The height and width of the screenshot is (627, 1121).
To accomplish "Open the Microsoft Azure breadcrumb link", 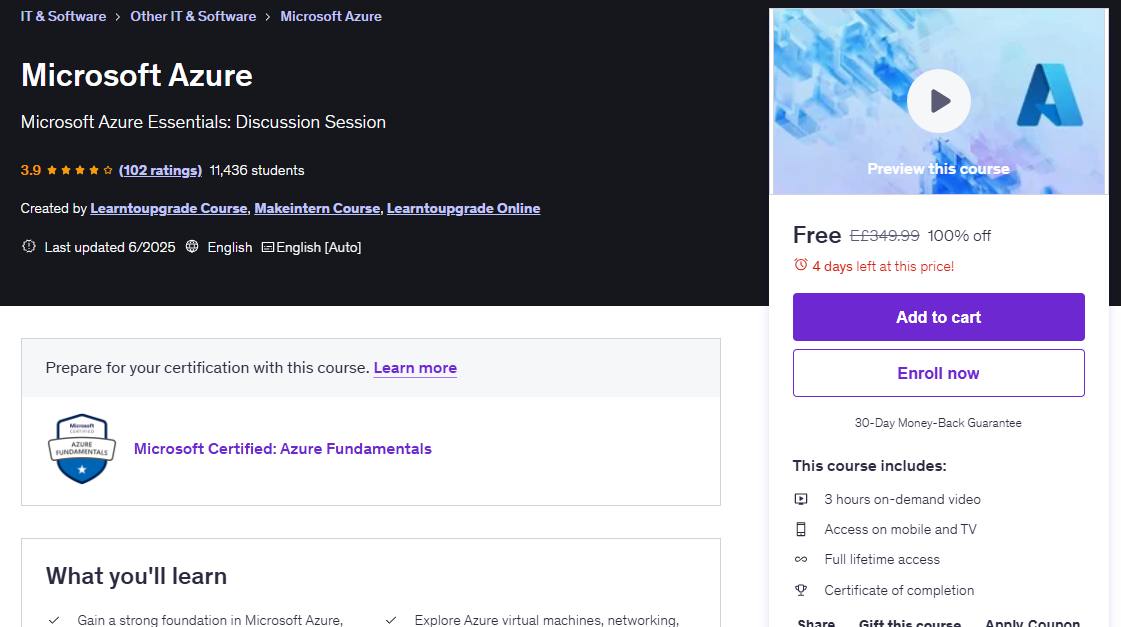I will pyautogui.click(x=331, y=16).
